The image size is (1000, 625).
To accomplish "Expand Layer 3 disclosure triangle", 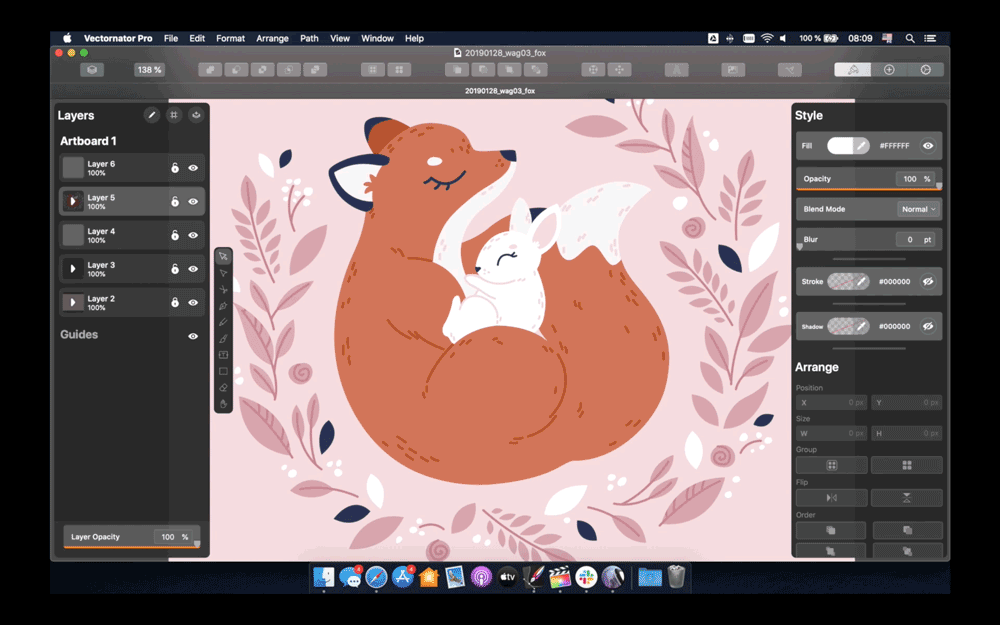I will pos(73,268).
